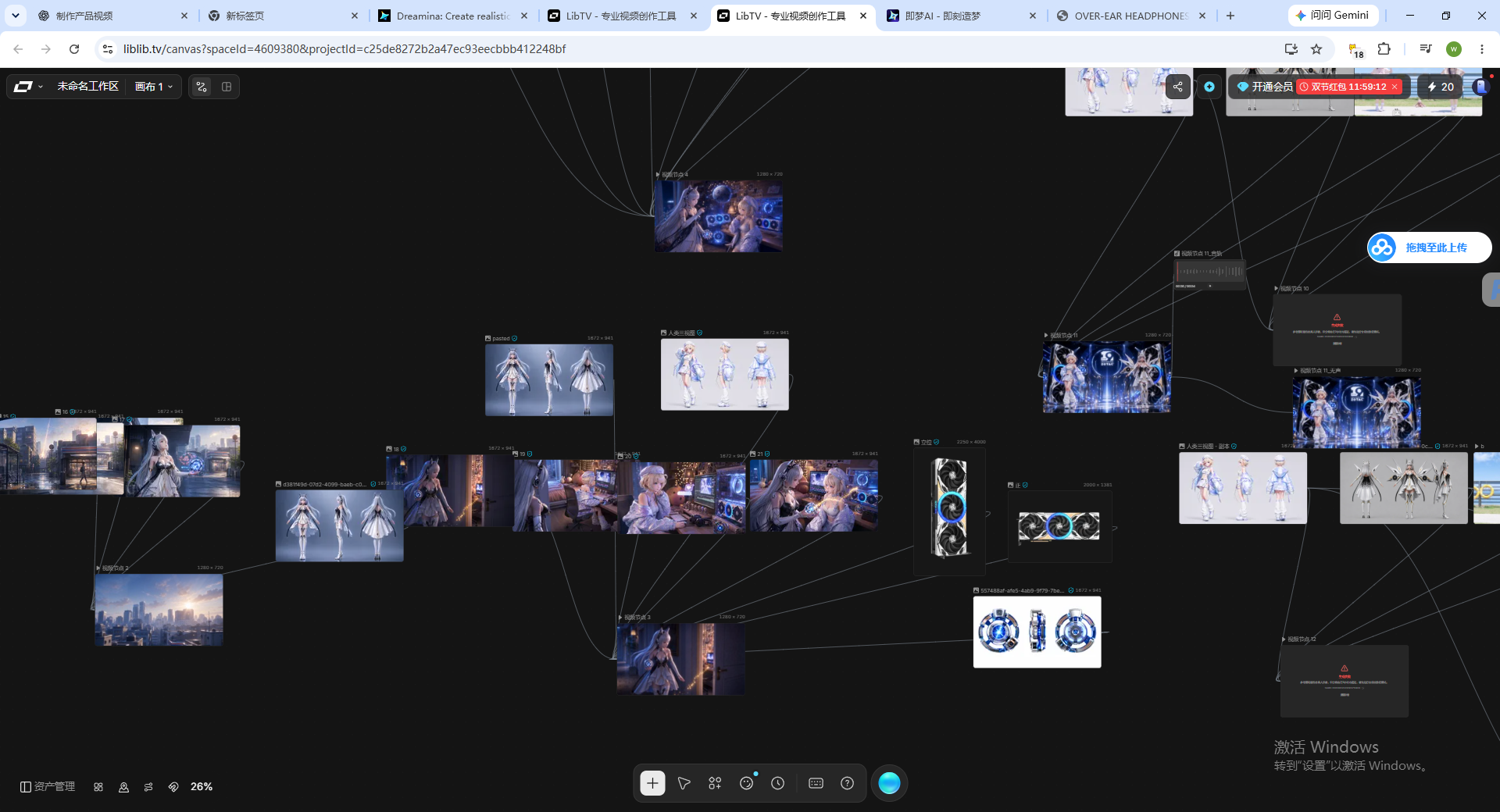Click the audio waveform node 视频节点 11
The width and height of the screenshot is (1500, 812).
(1210, 273)
